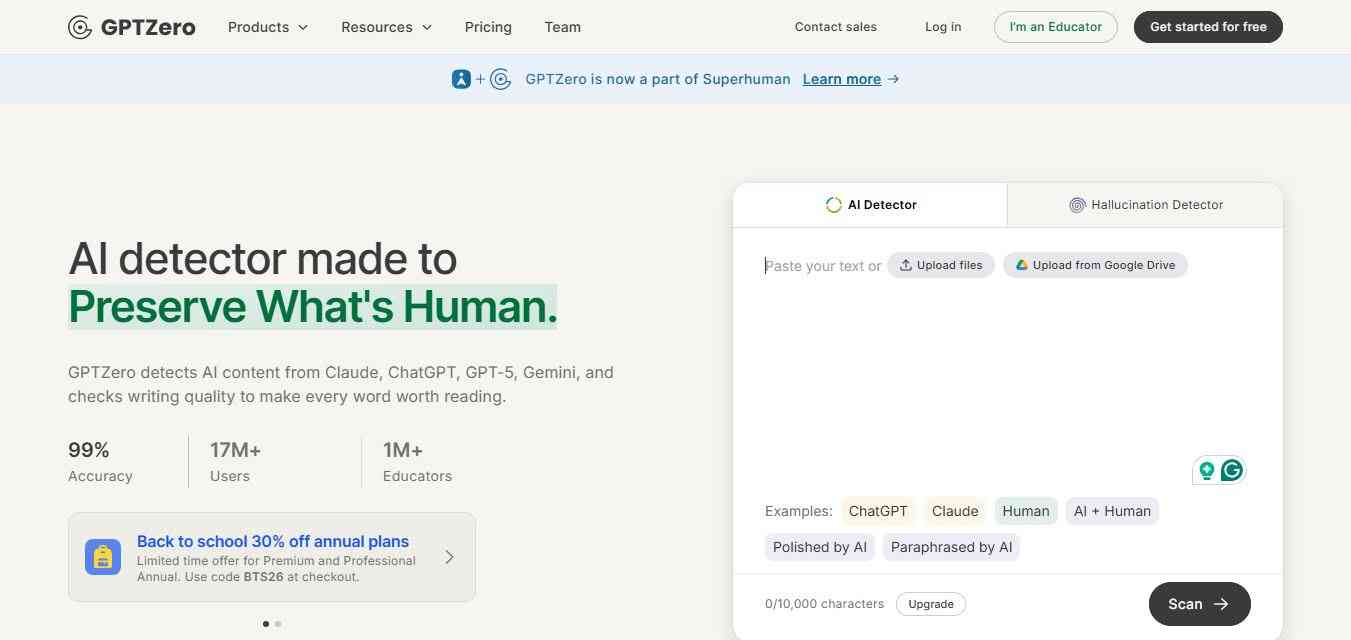Switch to the Hallucination Detector tab
Screen dimensions: 1351x640
[x=1145, y=205]
